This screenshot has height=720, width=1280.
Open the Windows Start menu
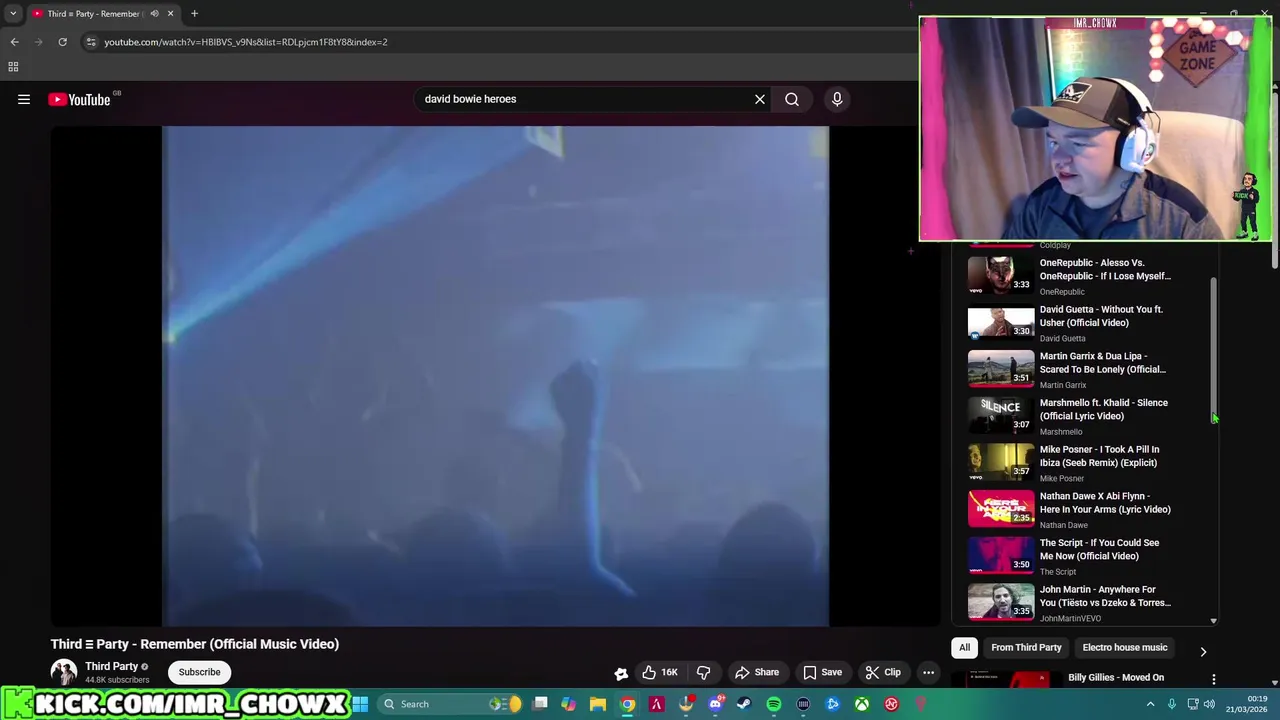[360, 704]
